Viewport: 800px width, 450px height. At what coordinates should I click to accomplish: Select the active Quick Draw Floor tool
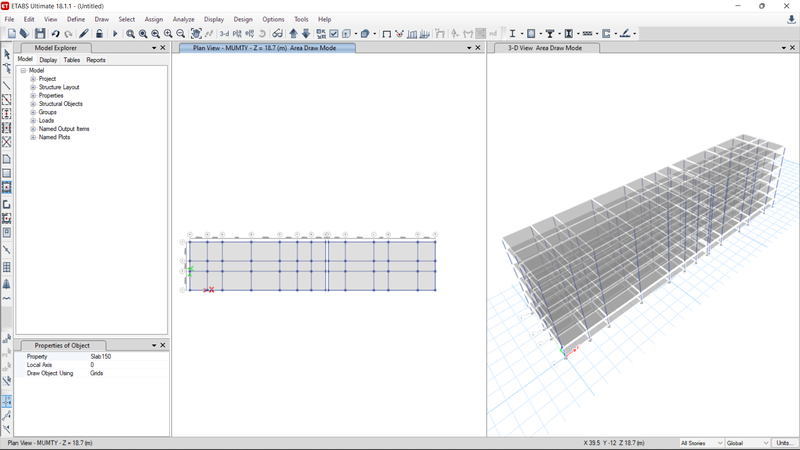coord(7,187)
